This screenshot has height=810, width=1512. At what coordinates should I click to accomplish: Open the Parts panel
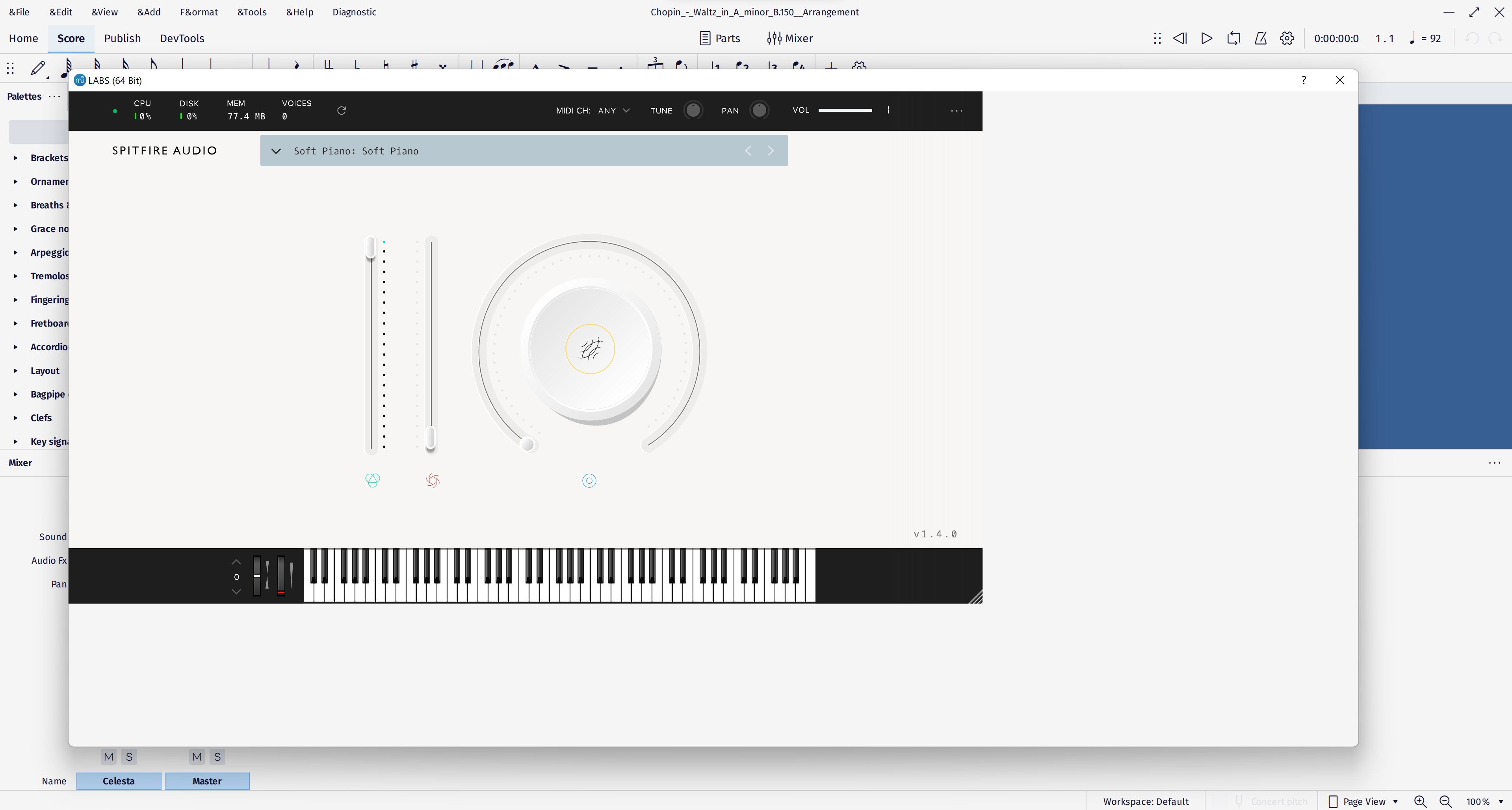point(720,37)
